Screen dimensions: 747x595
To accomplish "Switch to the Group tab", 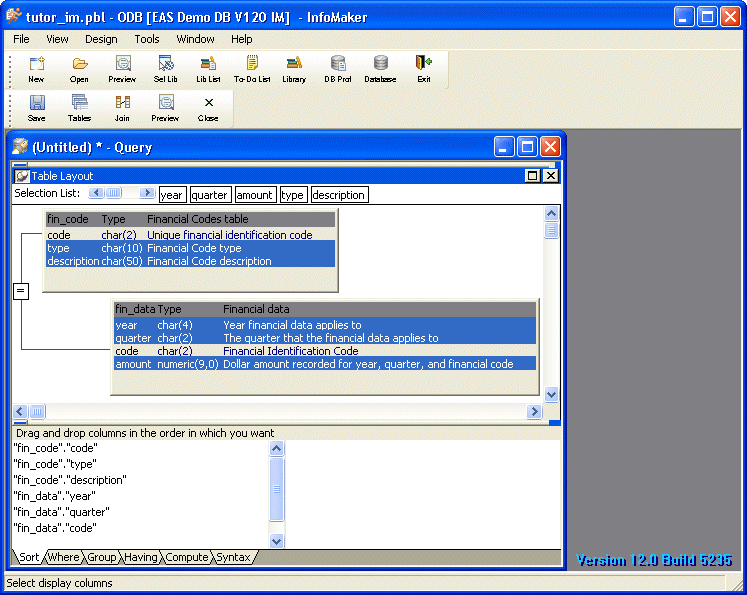I will tap(101, 557).
